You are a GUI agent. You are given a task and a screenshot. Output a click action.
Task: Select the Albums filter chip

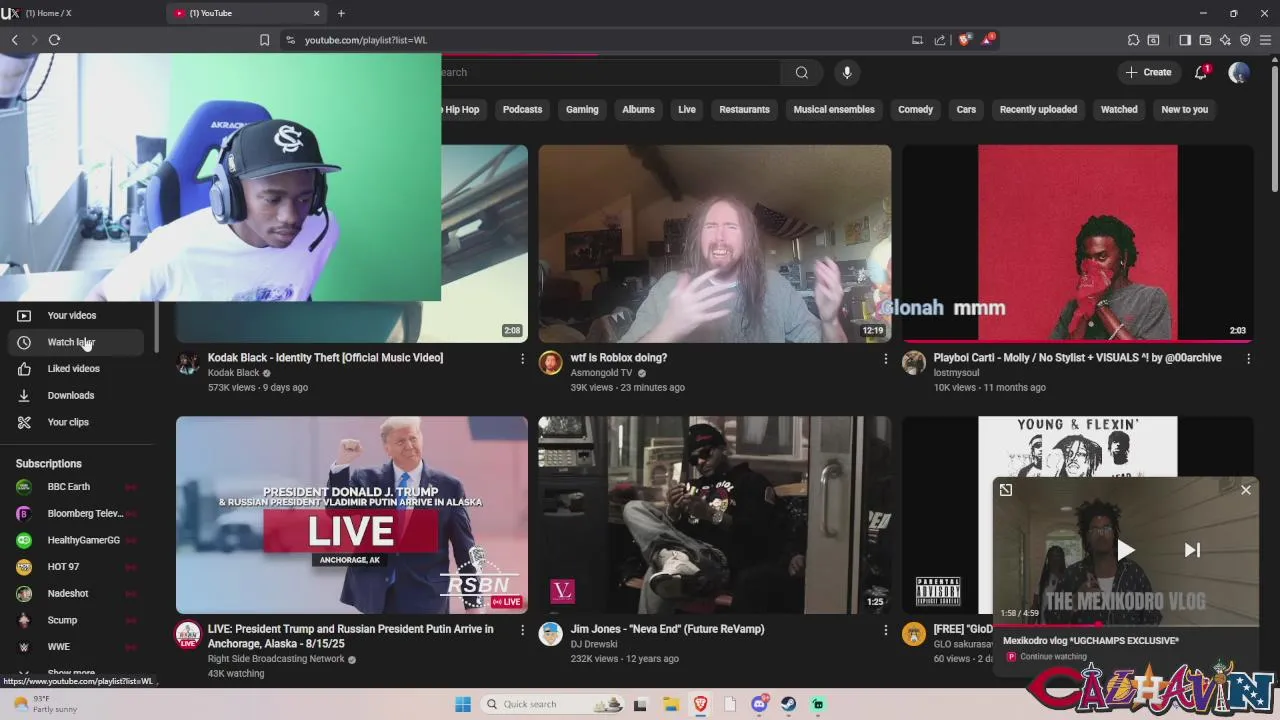point(638,110)
